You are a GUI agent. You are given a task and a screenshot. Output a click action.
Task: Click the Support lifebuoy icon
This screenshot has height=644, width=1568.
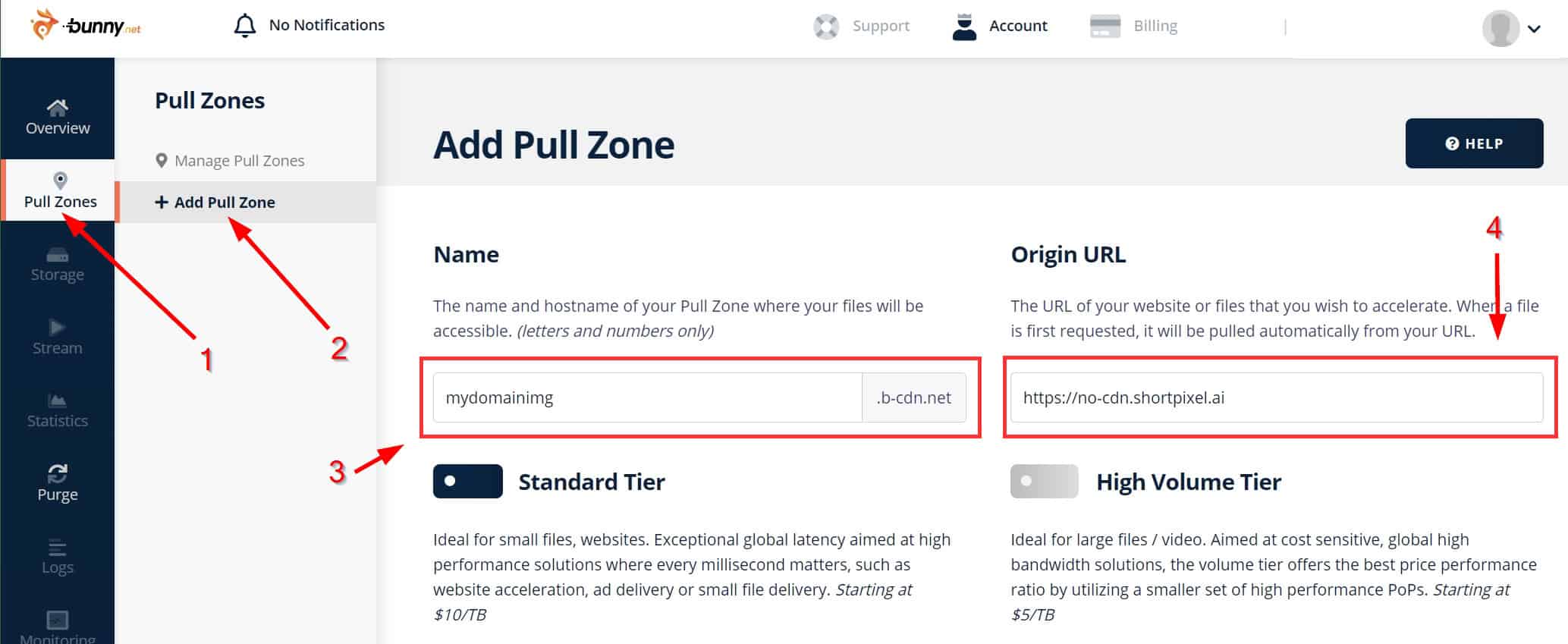[826, 27]
